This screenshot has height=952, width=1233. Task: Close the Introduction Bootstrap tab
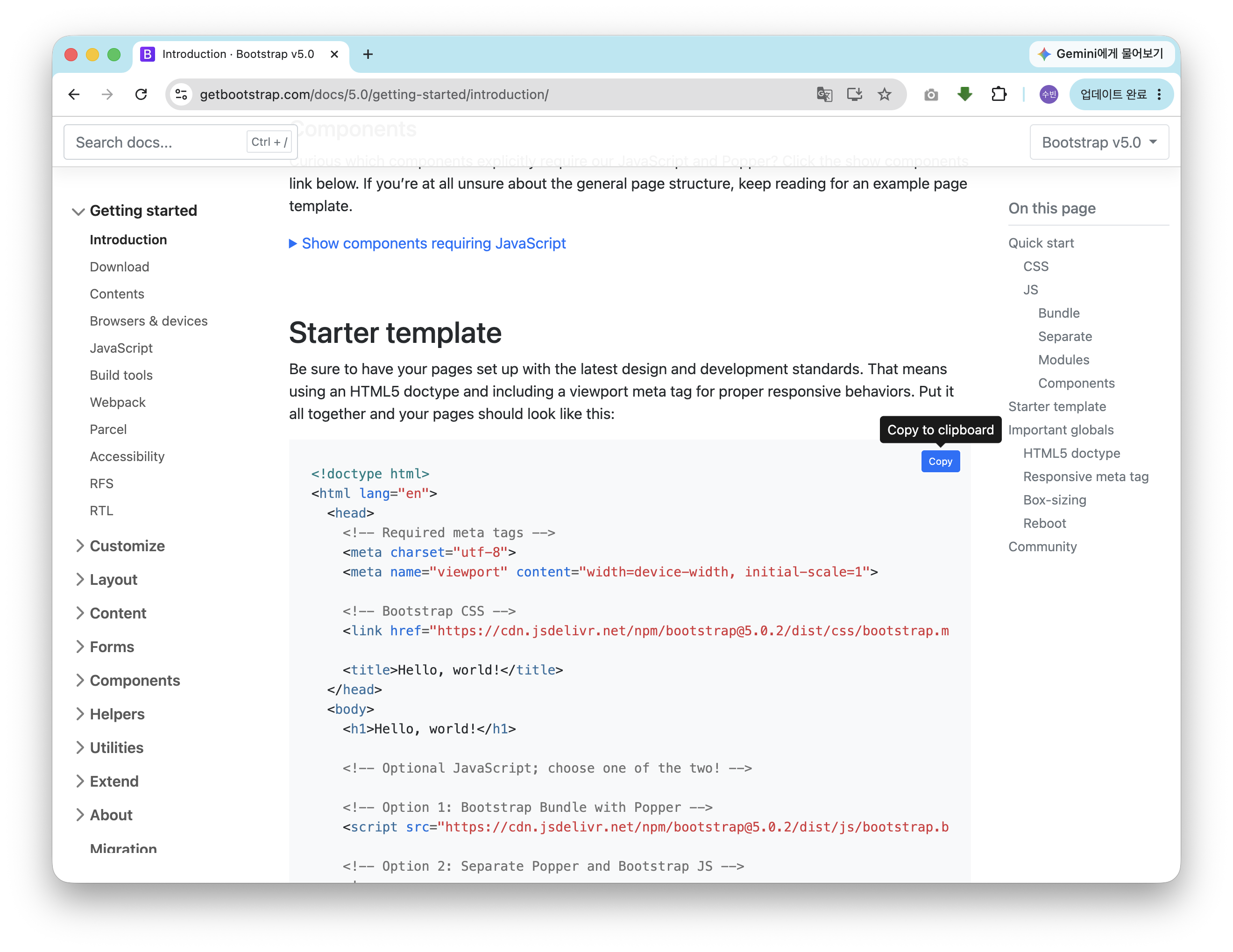tap(334, 54)
